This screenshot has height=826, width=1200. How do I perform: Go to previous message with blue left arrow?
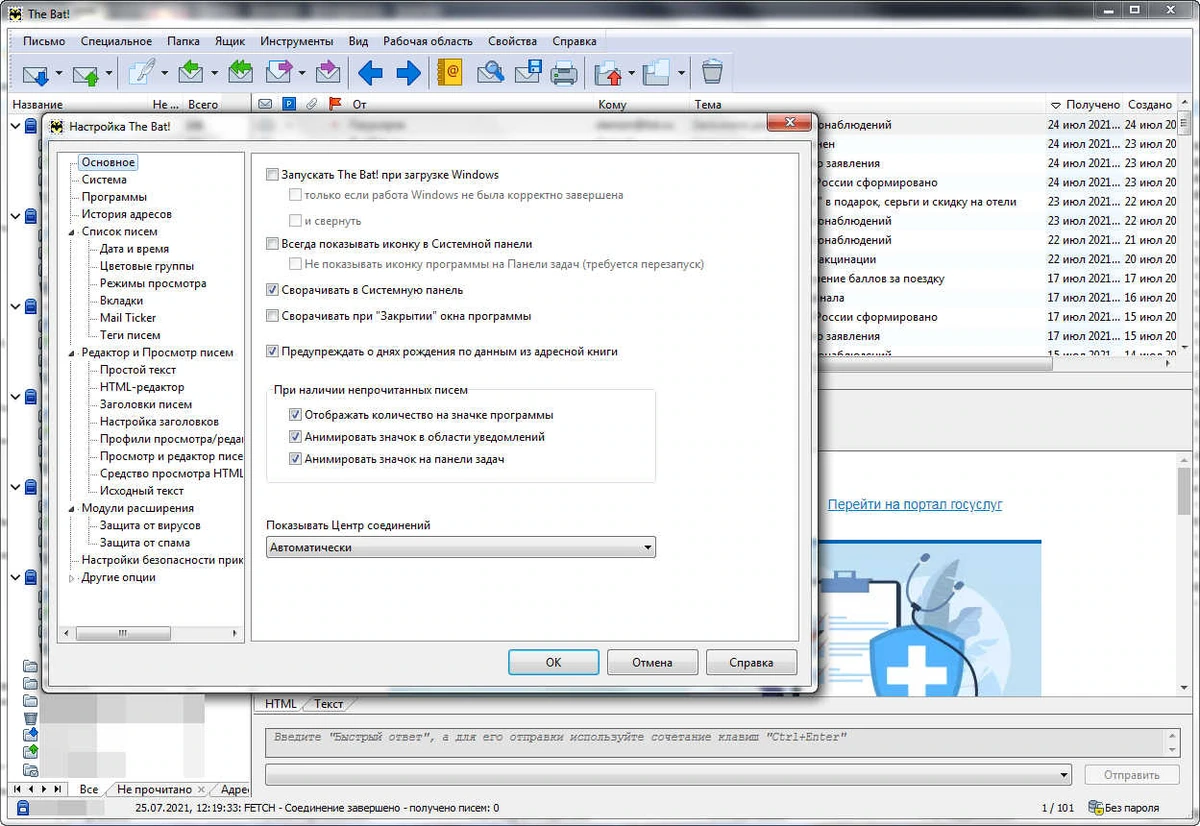[x=371, y=73]
